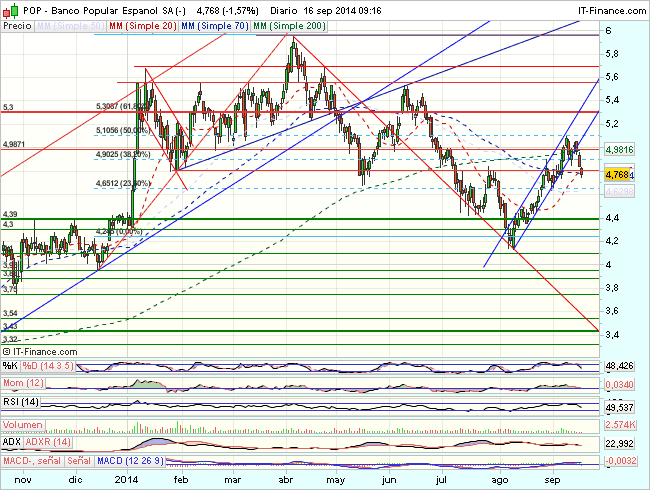Select the RSI (14) indicator label
The image size is (650, 490).
point(21,402)
